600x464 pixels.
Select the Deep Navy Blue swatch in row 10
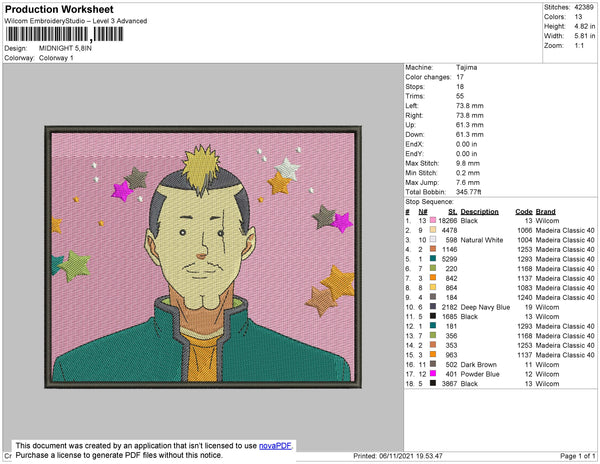point(433,307)
